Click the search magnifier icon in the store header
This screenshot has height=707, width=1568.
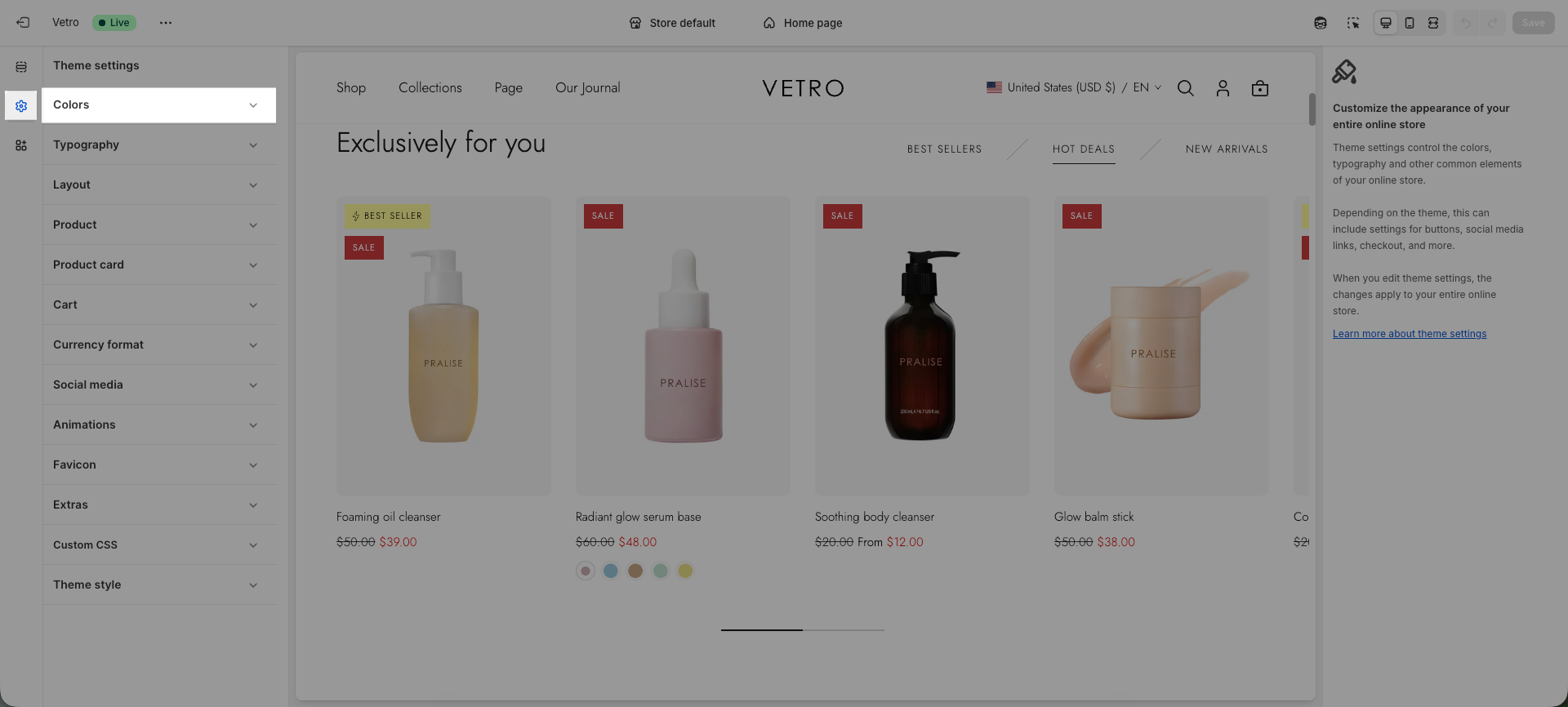pos(1186,88)
